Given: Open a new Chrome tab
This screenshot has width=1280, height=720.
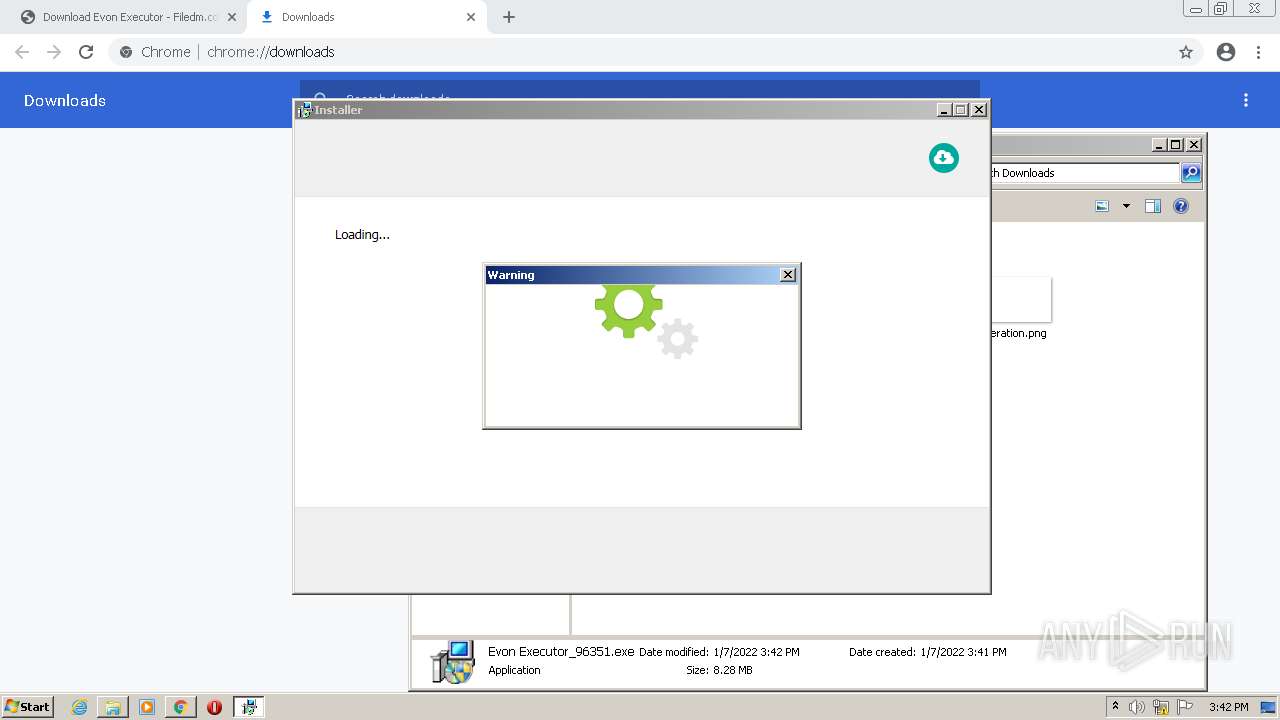Looking at the screenshot, I should pyautogui.click(x=509, y=17).
